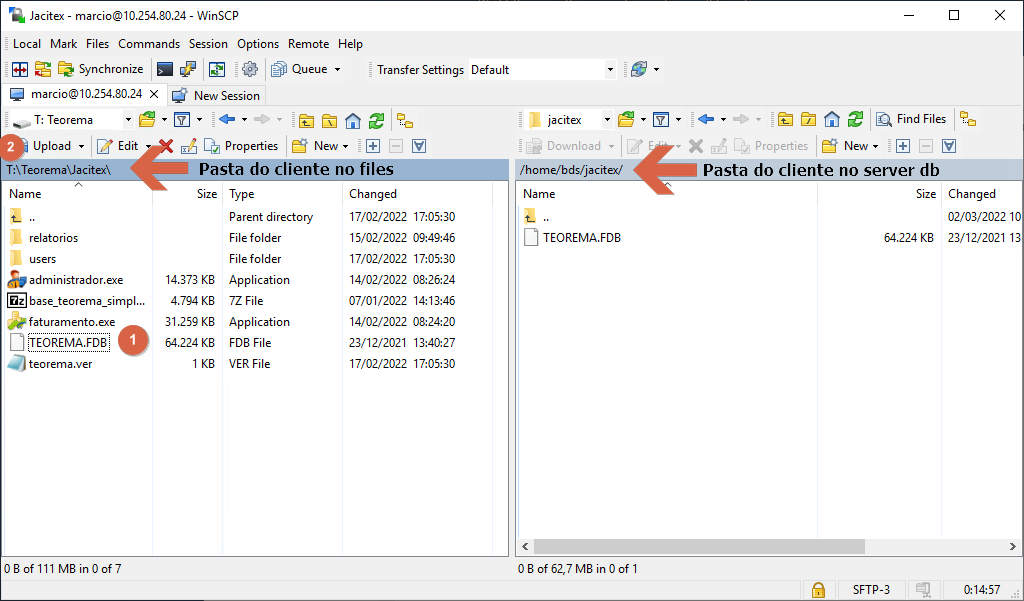Open the Mark menu
The width and height of the screenshot is (1024, 601).
[x=63, y=44]
